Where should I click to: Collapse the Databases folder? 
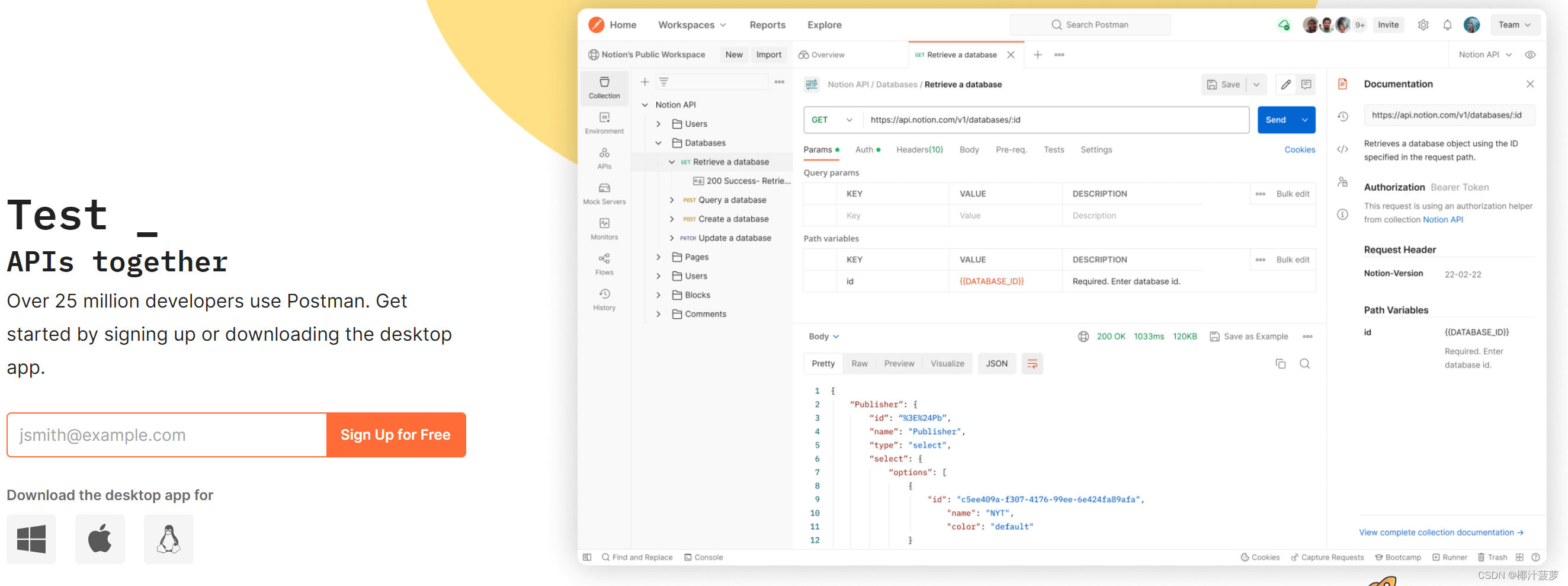coord(658,143)
